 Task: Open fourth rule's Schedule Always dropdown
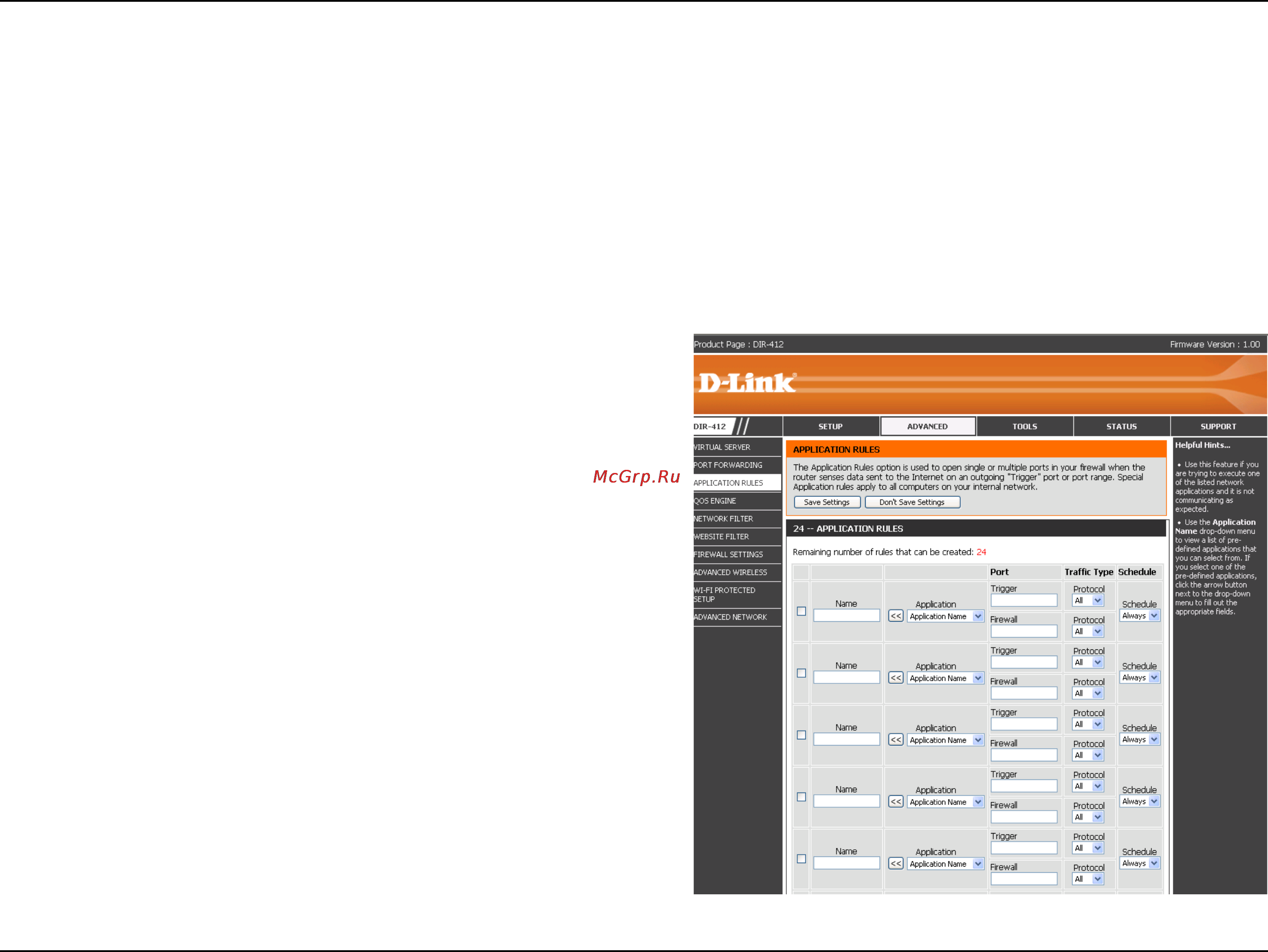1140,801
